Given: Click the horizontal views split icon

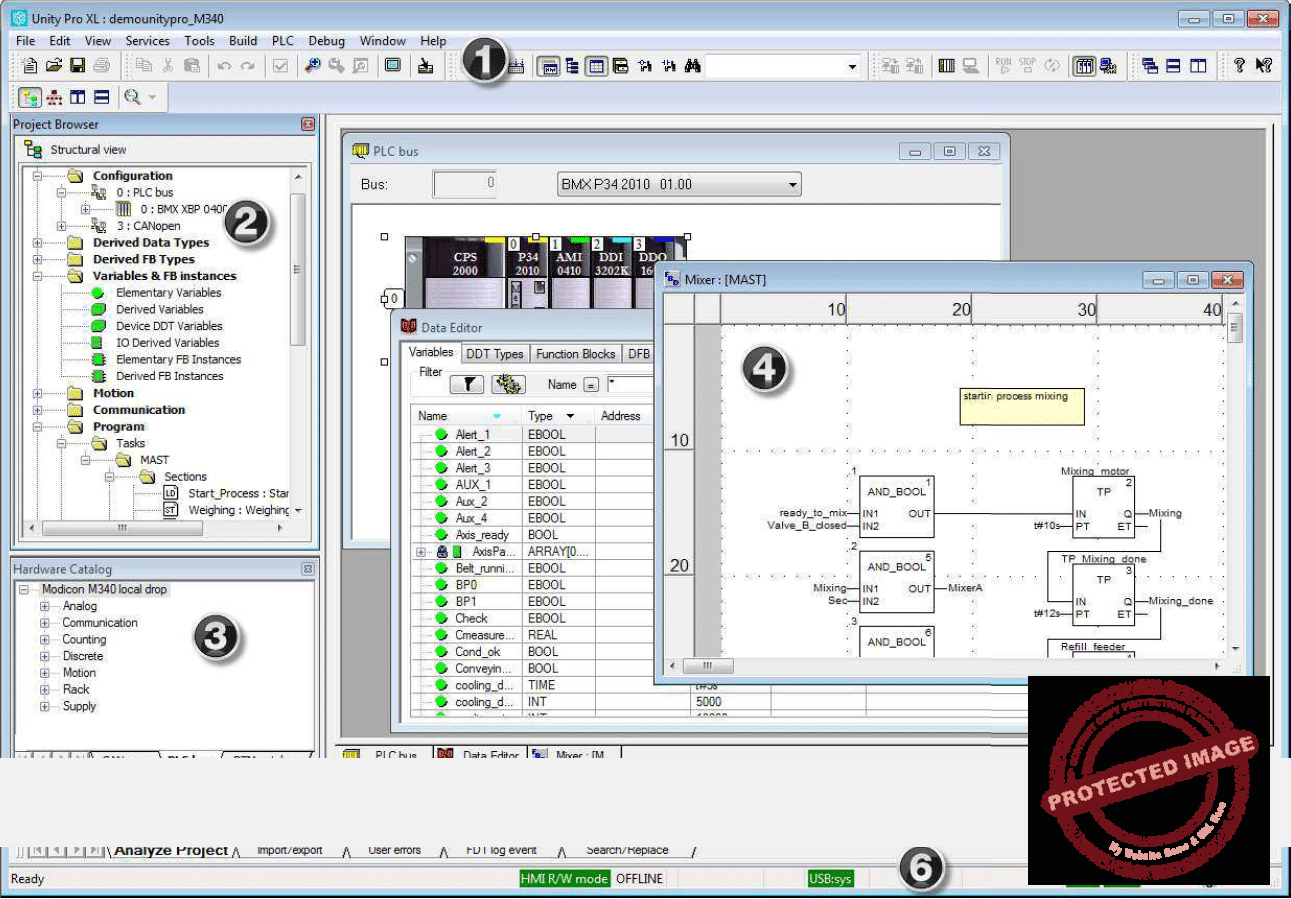Looking at the screenshot, I should (101, 97).
